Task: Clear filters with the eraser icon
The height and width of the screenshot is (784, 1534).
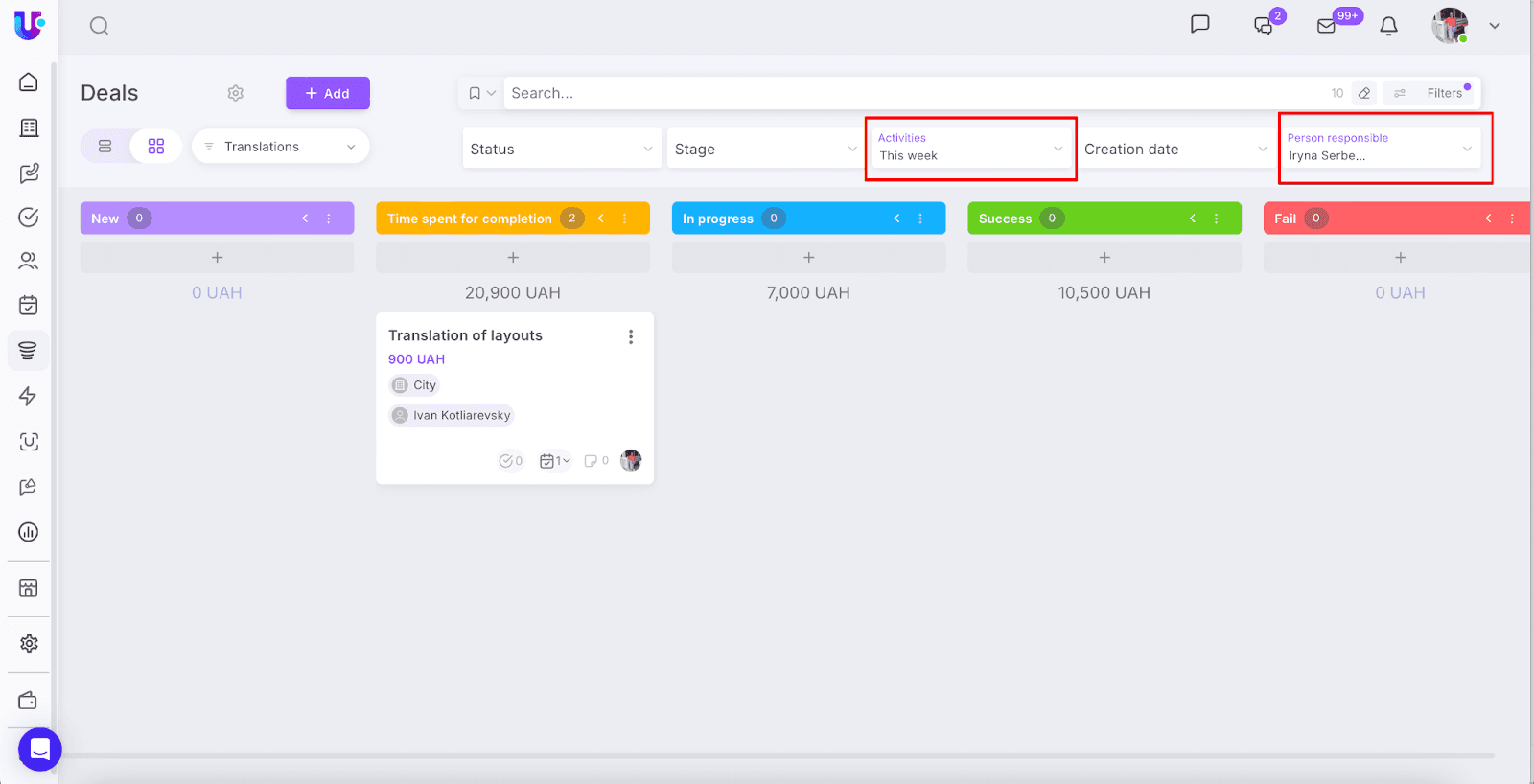Action: point(1364,93)
